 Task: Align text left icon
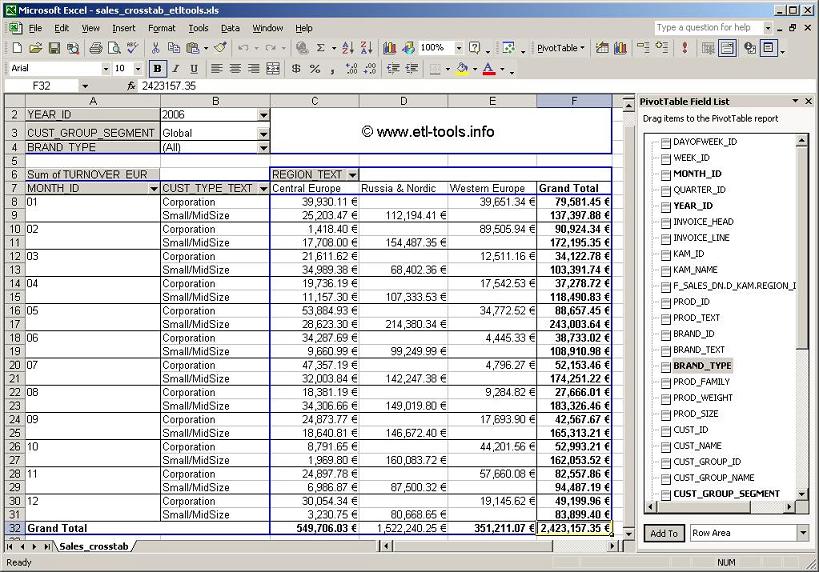[216, 68]
